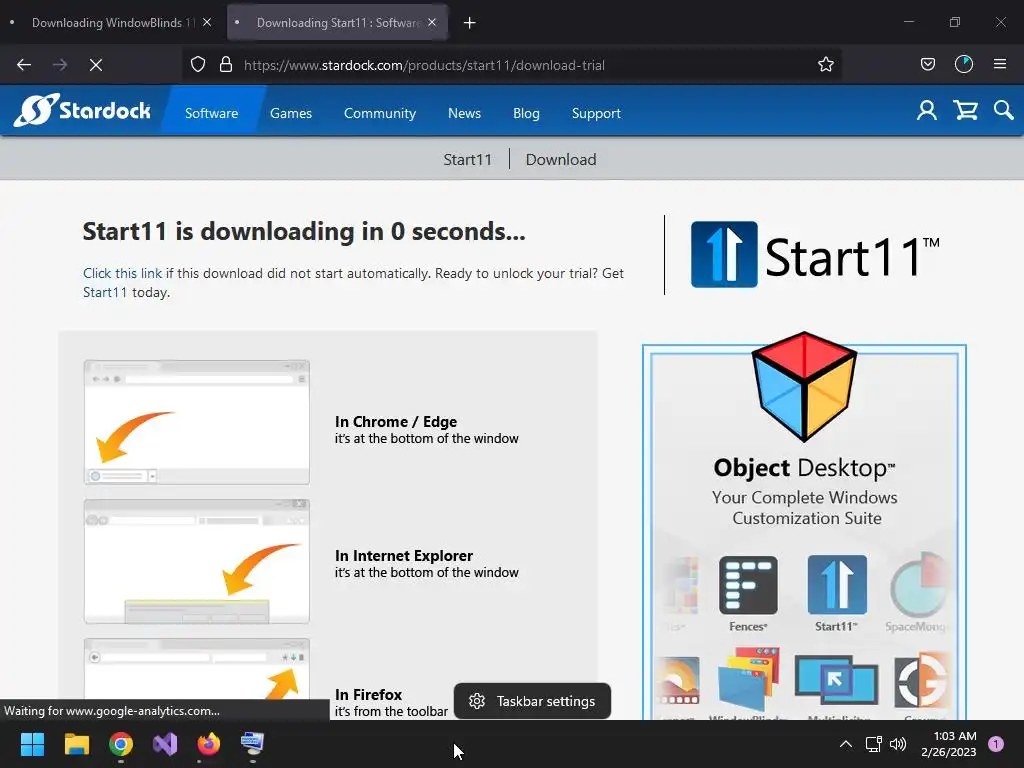Click the circular extension icon in toolbar

pos(964,65)
